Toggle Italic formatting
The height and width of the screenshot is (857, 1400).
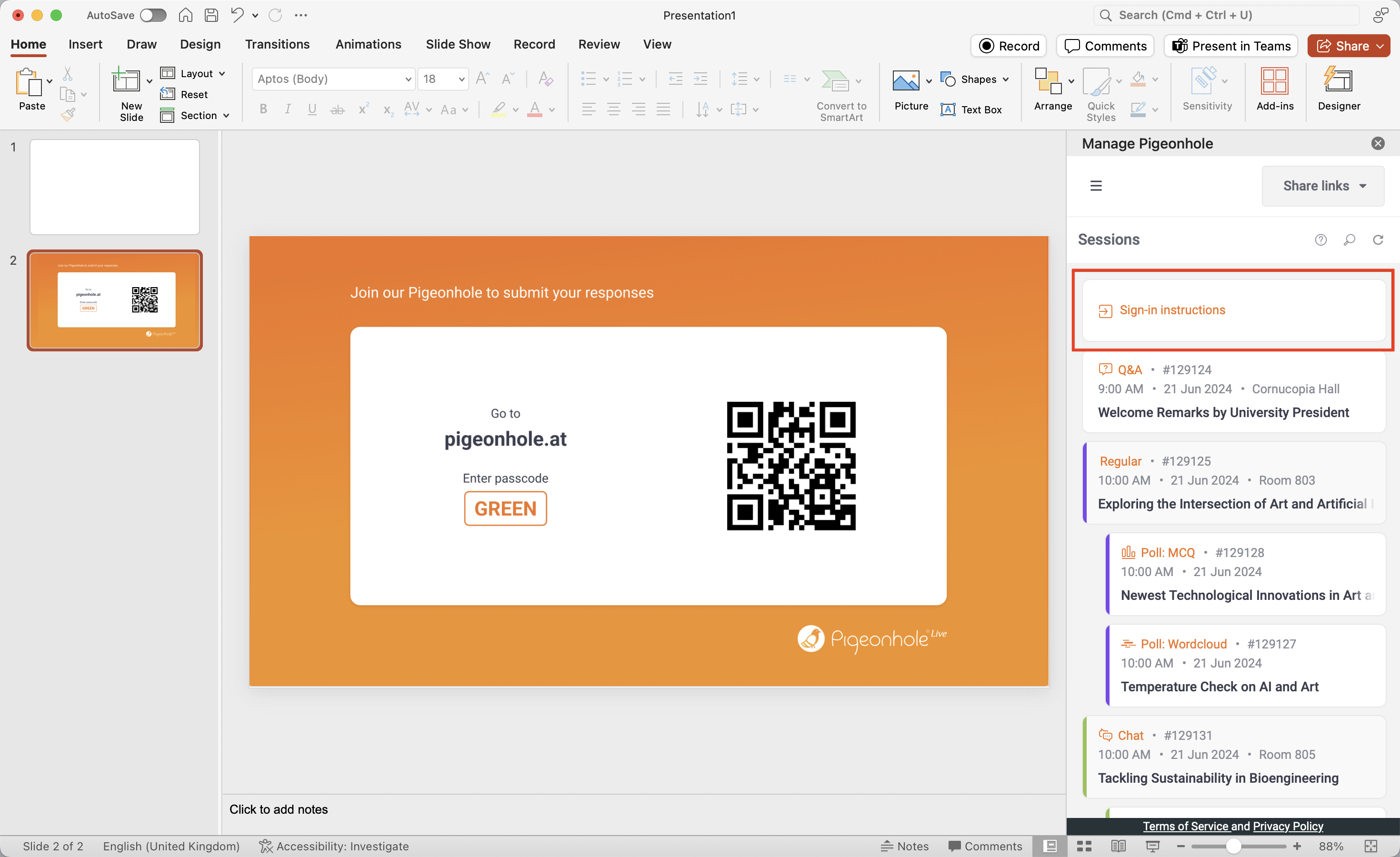coord(288,109)
